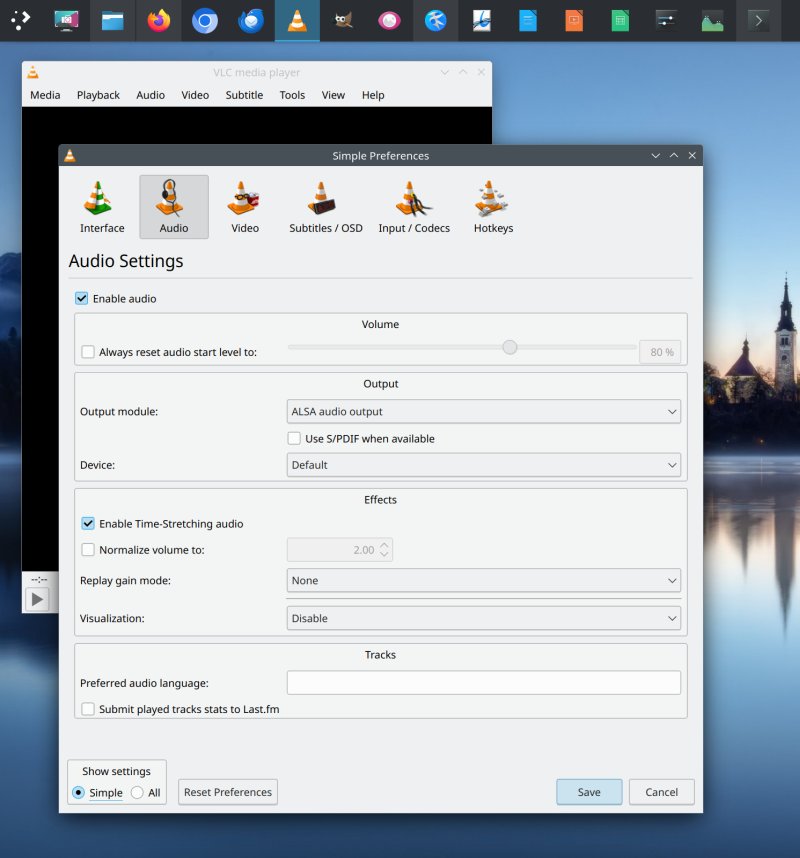800x858 pixels.
Task: Expand the Output module dropdown
Action: click(483, 411)
